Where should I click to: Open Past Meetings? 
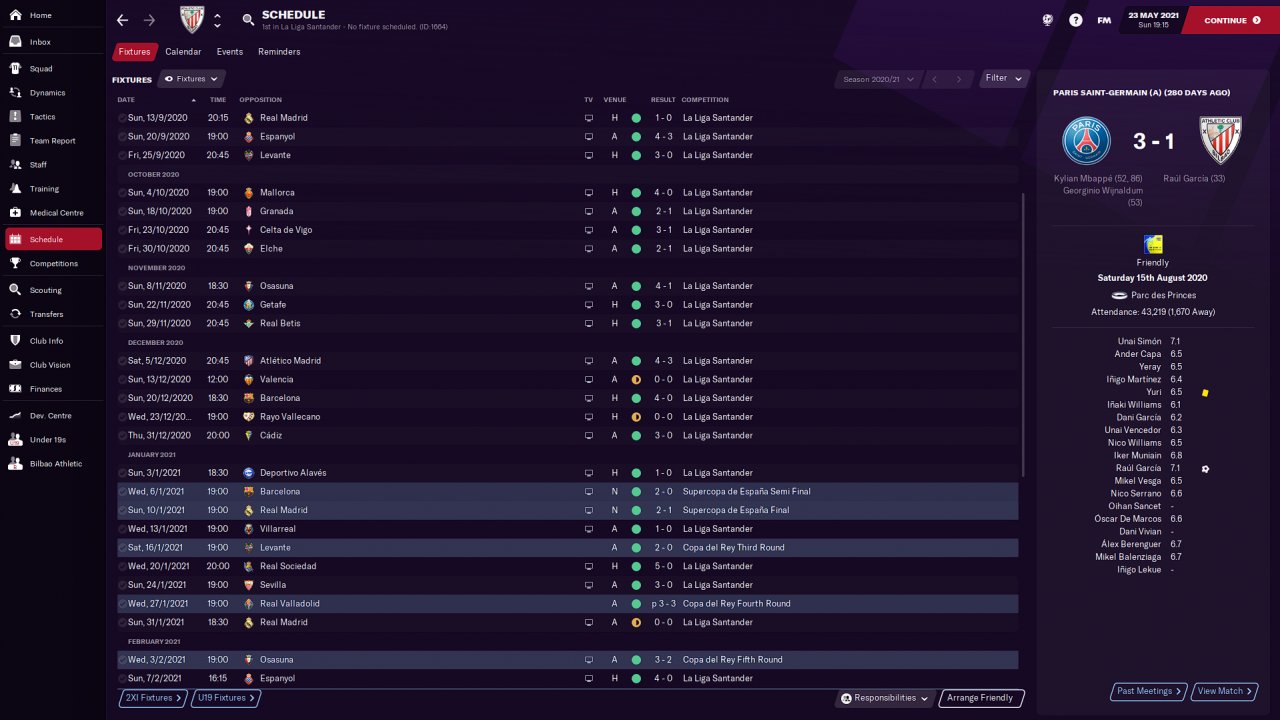[x=1149, y=691]
